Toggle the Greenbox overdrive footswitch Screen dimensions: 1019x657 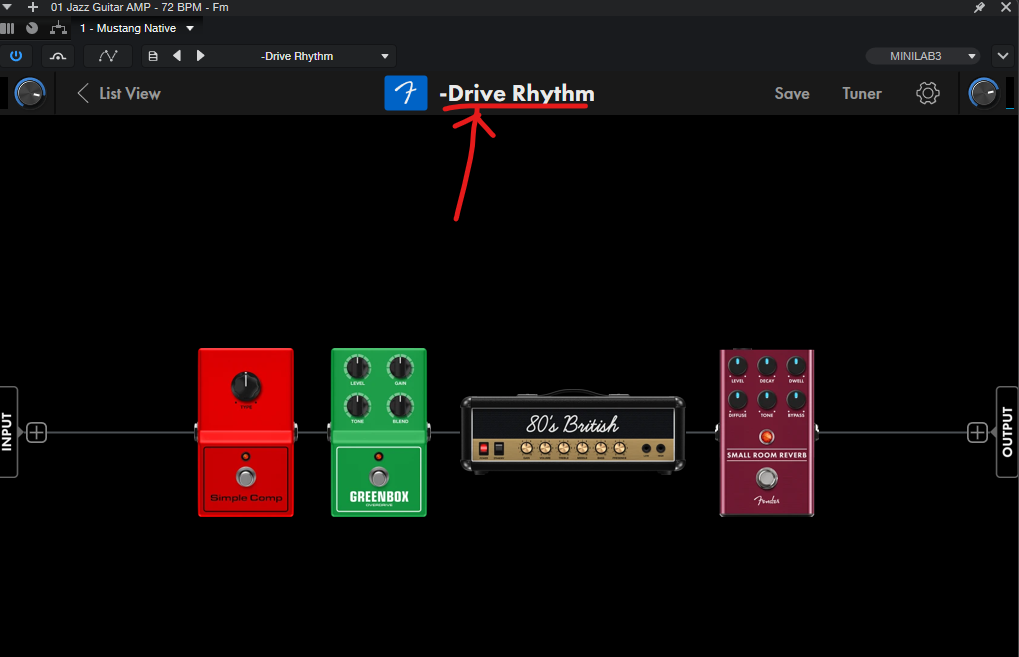378,474
